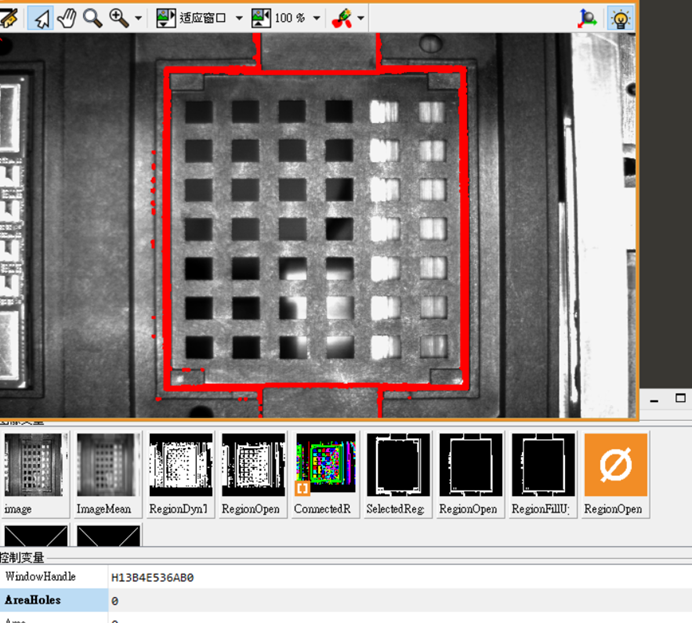Select the arrow pointer tool
The width and height of the screenshot is (692, 623).
(41, 18)
